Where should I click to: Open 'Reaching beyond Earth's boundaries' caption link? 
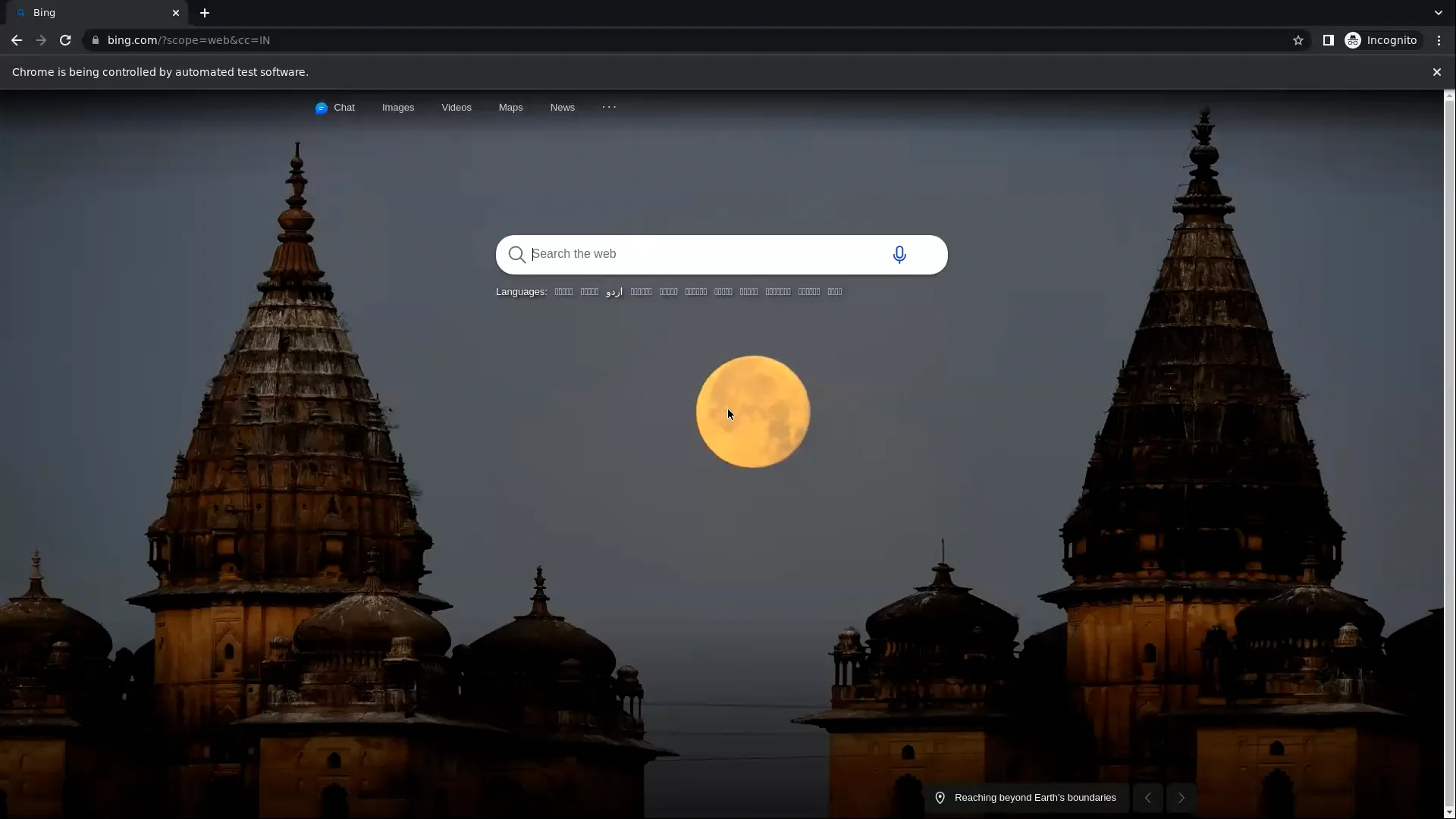(x=1035, y=798)
